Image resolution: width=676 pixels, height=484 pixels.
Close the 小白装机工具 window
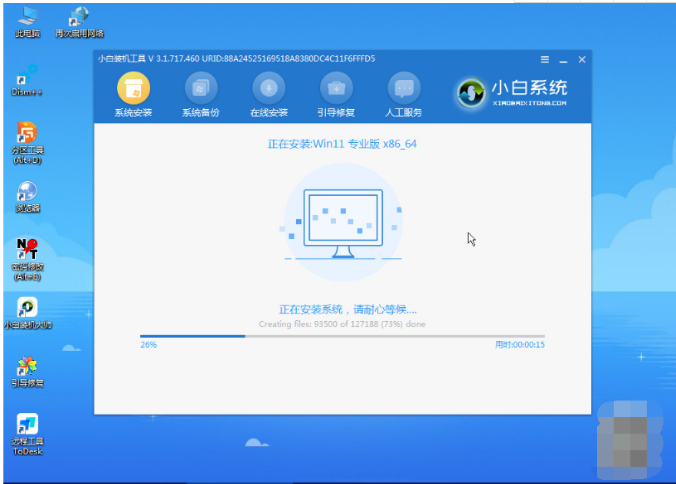tap(582, 60)
